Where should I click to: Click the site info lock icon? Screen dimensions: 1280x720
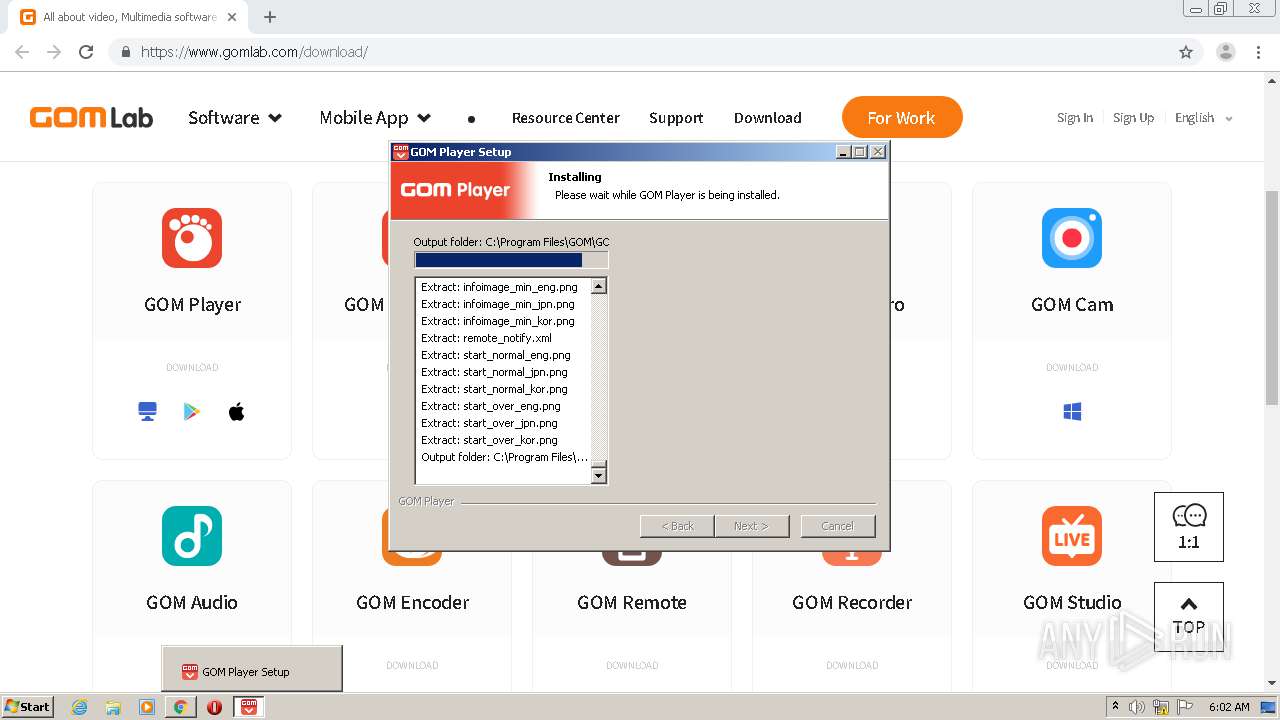[125, 52]
